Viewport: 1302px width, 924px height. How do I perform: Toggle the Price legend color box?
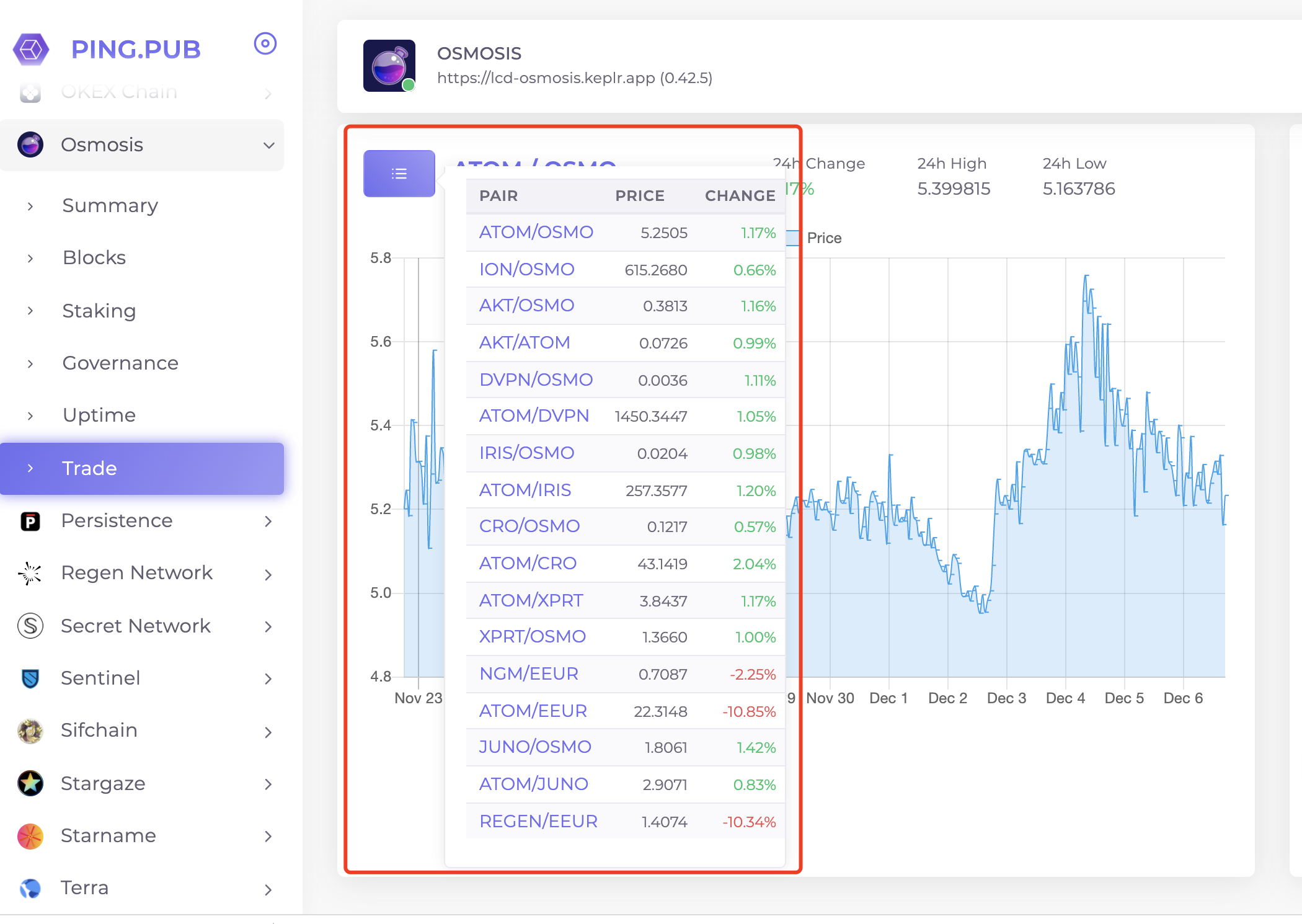click(x=792, y=238)
